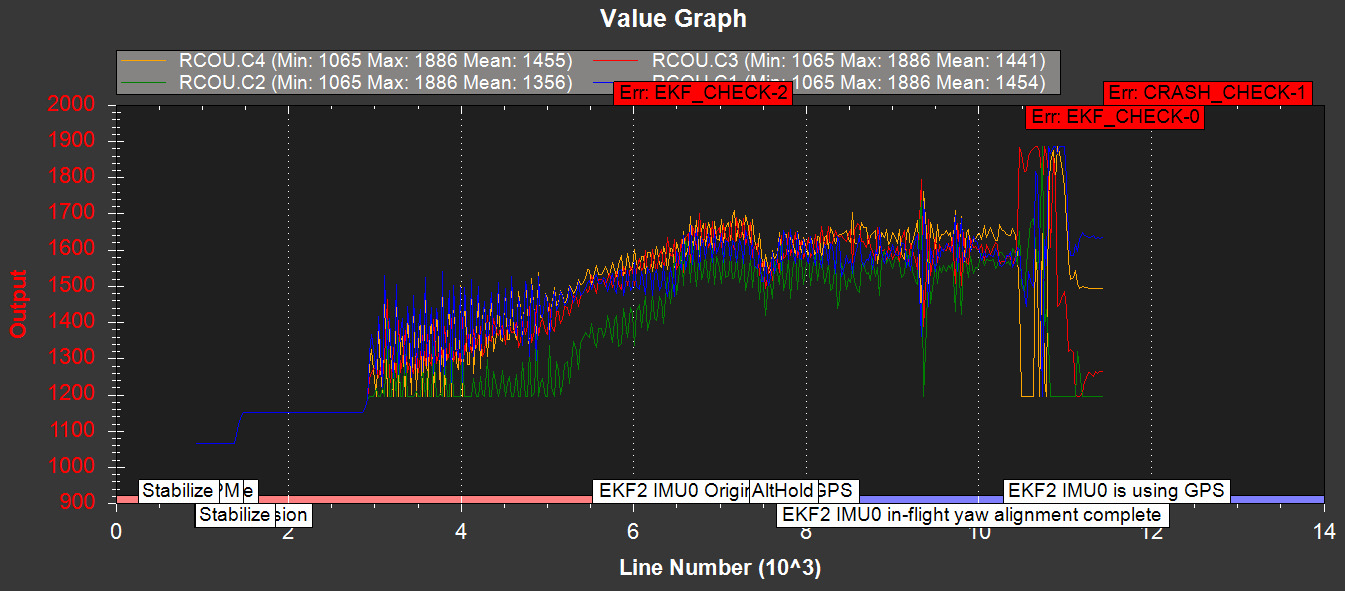Select the Err: CRASH_CHECK-1 marker
This screenshot has width=1345, height=591.
click(1207, 93)
